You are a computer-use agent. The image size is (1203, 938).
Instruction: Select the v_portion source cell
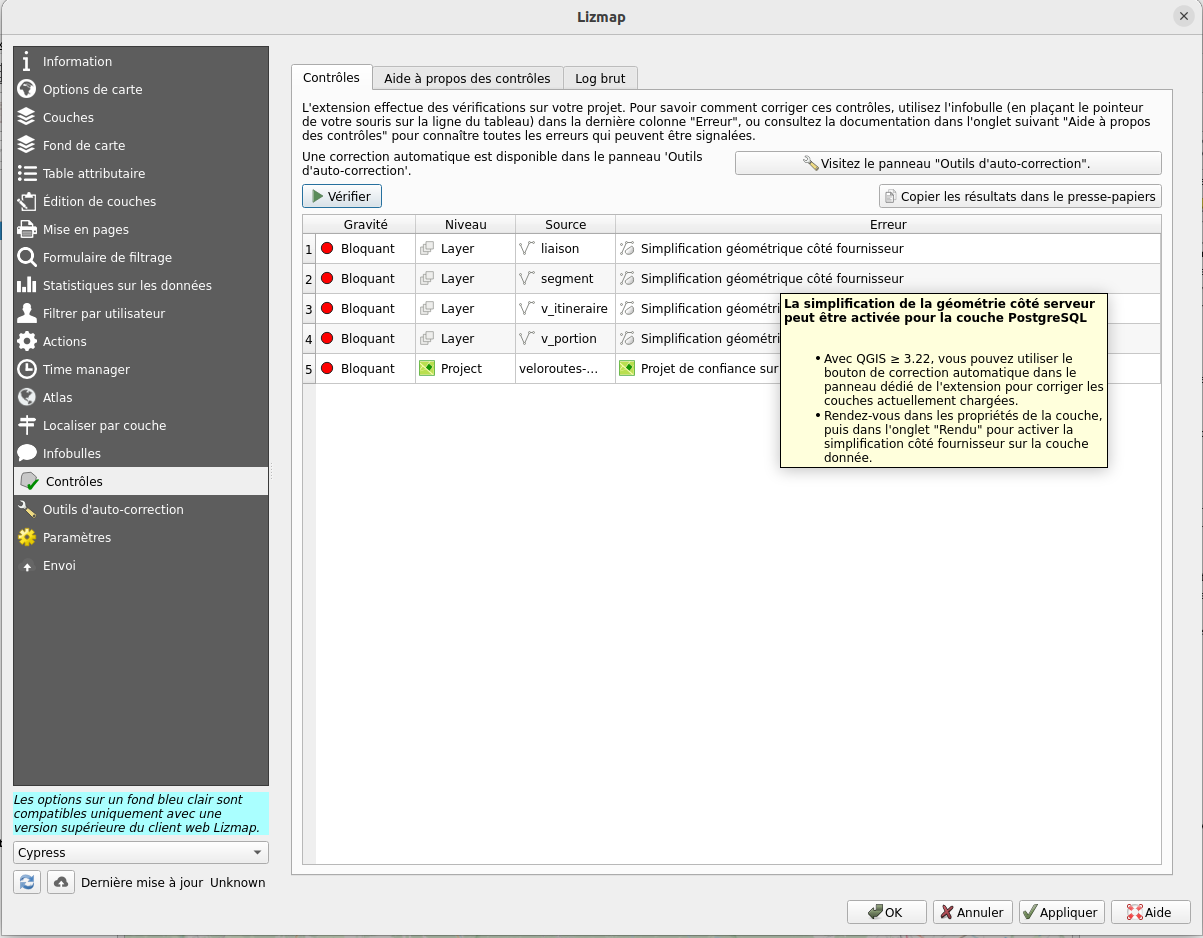(566, 339)
